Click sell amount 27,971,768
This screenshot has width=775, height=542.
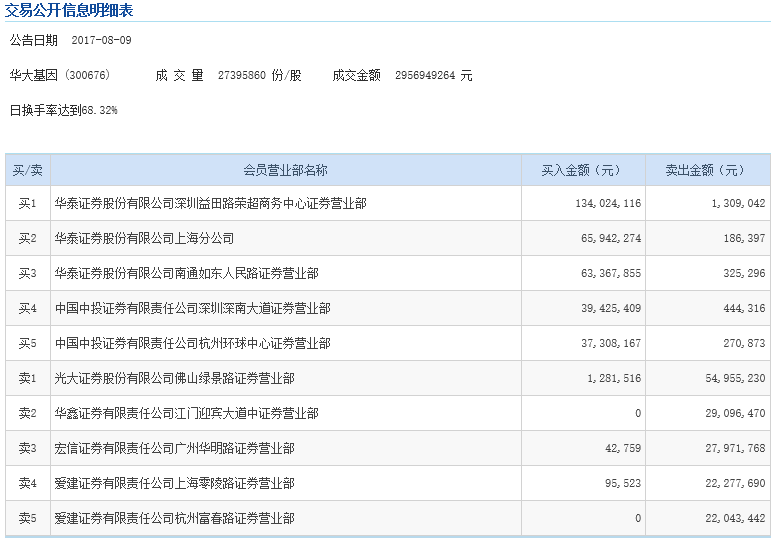pos(735,449)
